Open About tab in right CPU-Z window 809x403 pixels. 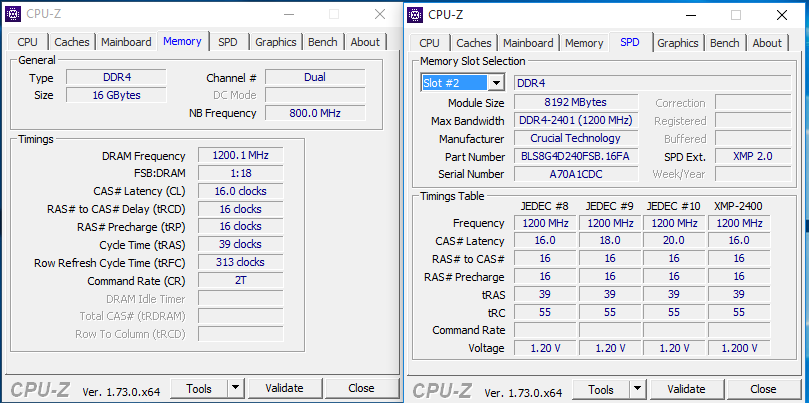click(767, 43)
